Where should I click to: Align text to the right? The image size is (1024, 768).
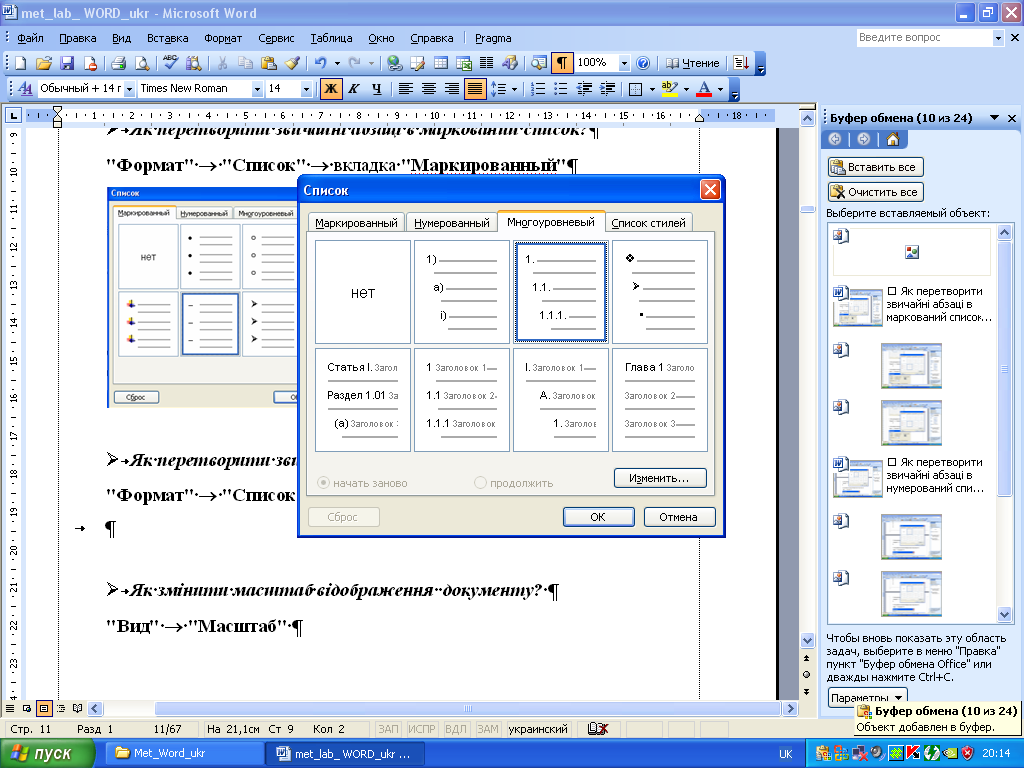point(452,89)
